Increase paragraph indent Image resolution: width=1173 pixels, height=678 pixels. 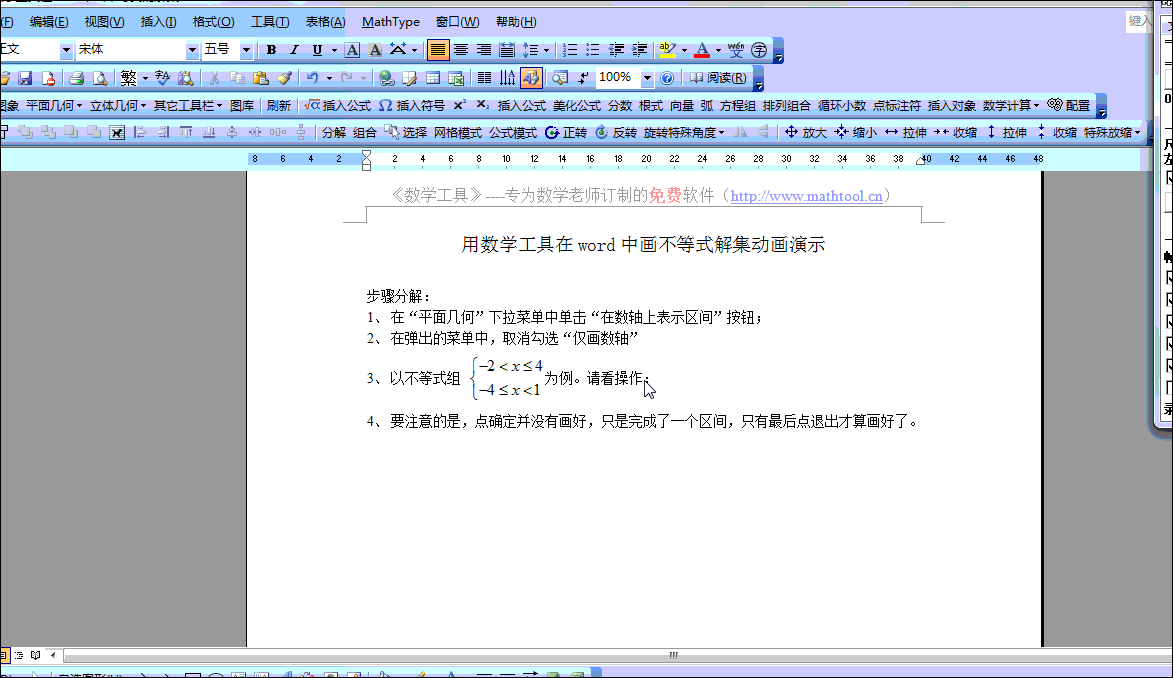click(x=640, y=50)
